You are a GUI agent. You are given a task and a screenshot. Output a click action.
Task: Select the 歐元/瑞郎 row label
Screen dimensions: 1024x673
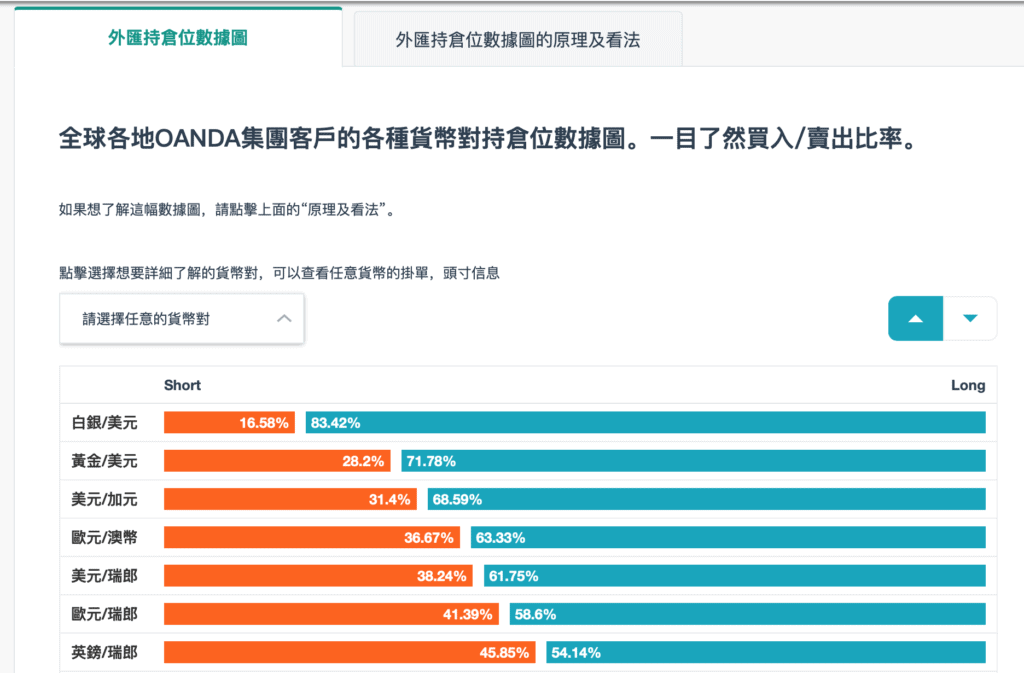coord(104,614)
